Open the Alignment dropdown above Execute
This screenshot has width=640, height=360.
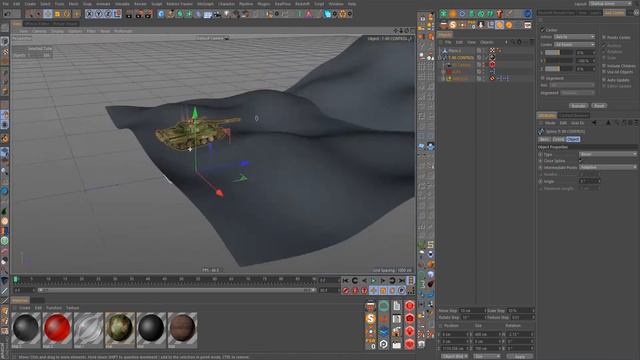(x=578, y=93)
